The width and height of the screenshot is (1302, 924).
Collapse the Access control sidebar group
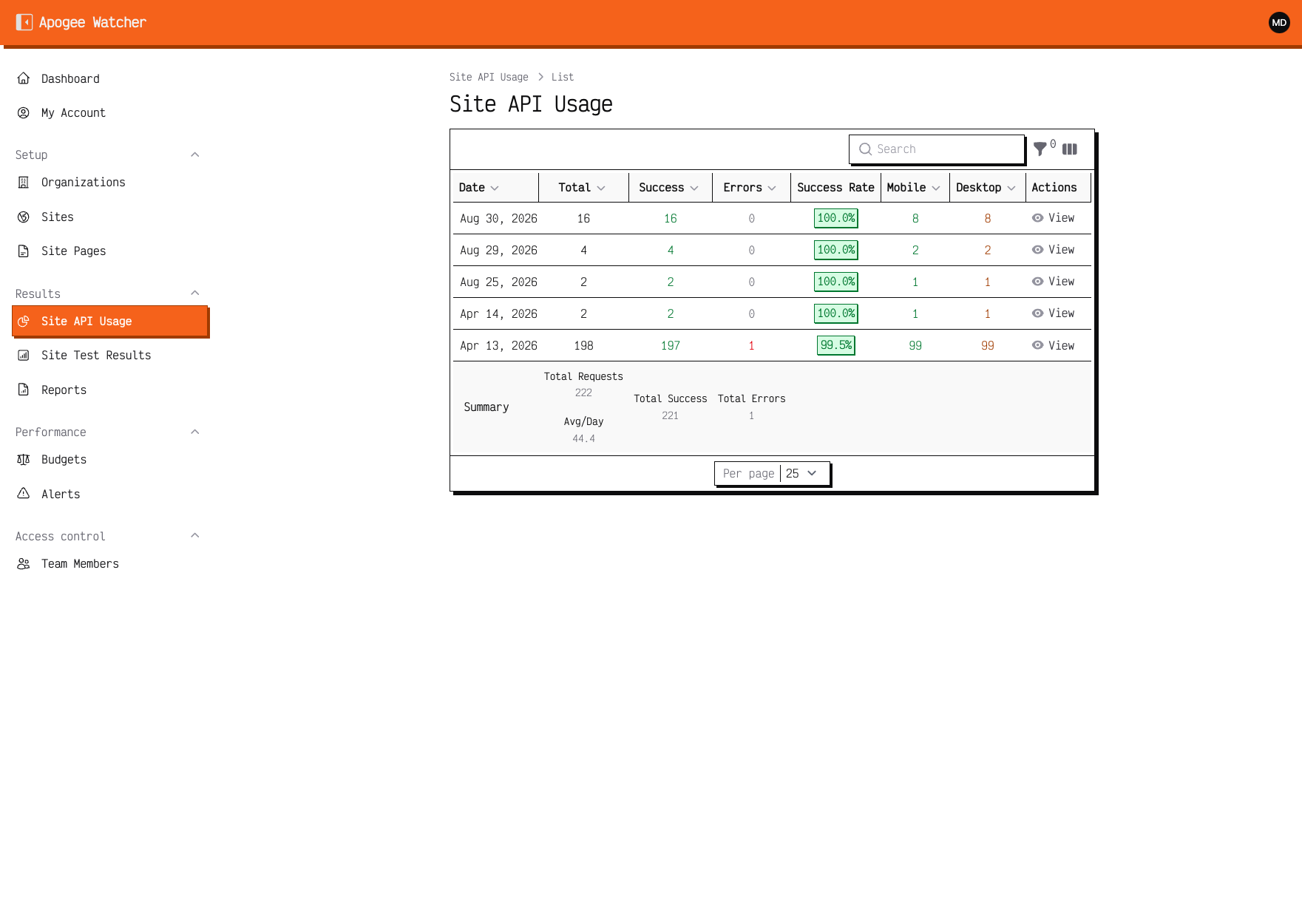(x=195, y=535)
